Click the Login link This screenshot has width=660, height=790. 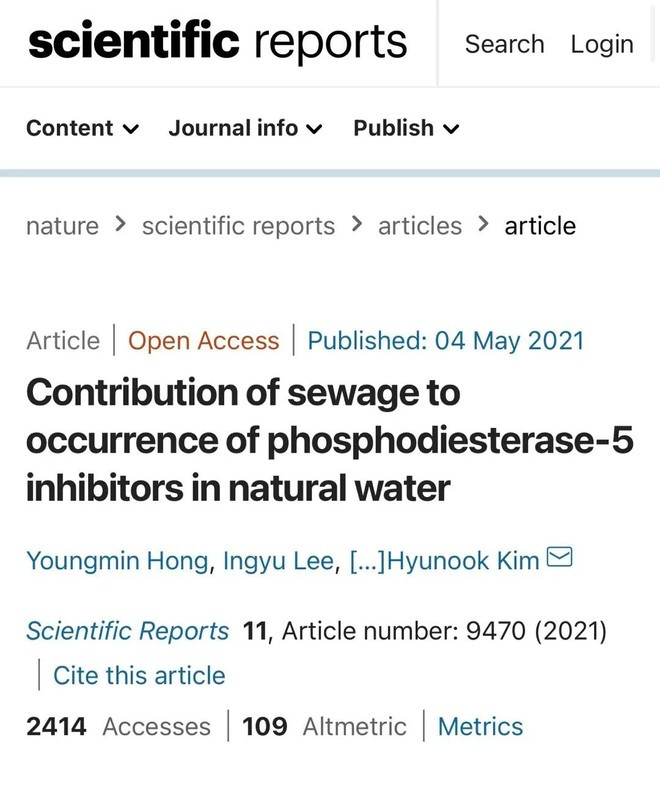coord(602,45)
